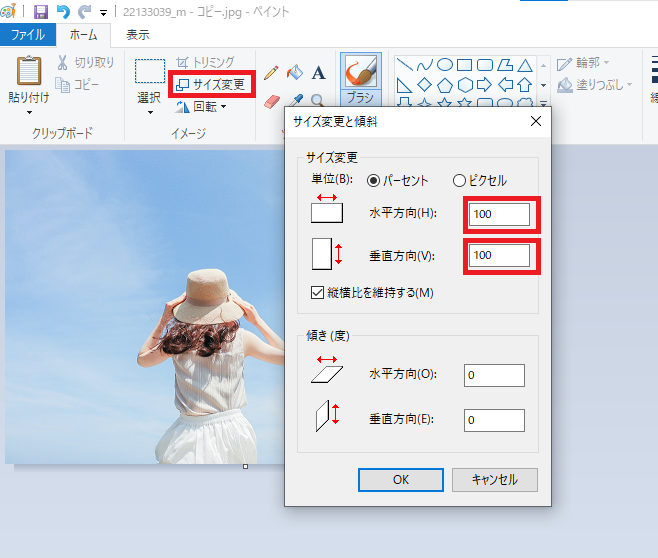This screenshot has width=658, height=558.
Task: Select the rectangular 選択 tool icon
Action: coord(150,71)
